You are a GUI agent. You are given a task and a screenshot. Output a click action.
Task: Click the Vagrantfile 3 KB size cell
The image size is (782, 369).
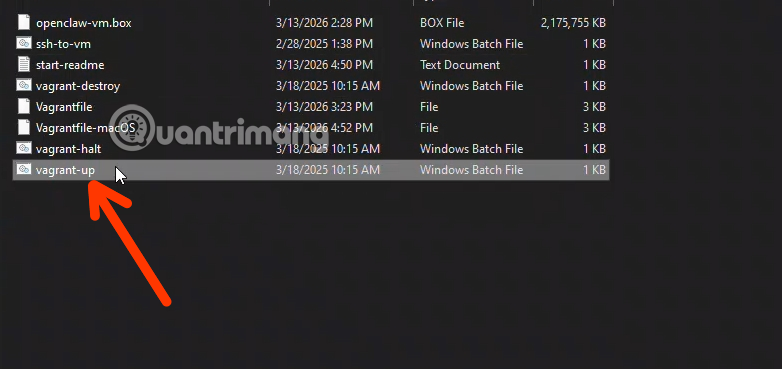click(594, 107)
